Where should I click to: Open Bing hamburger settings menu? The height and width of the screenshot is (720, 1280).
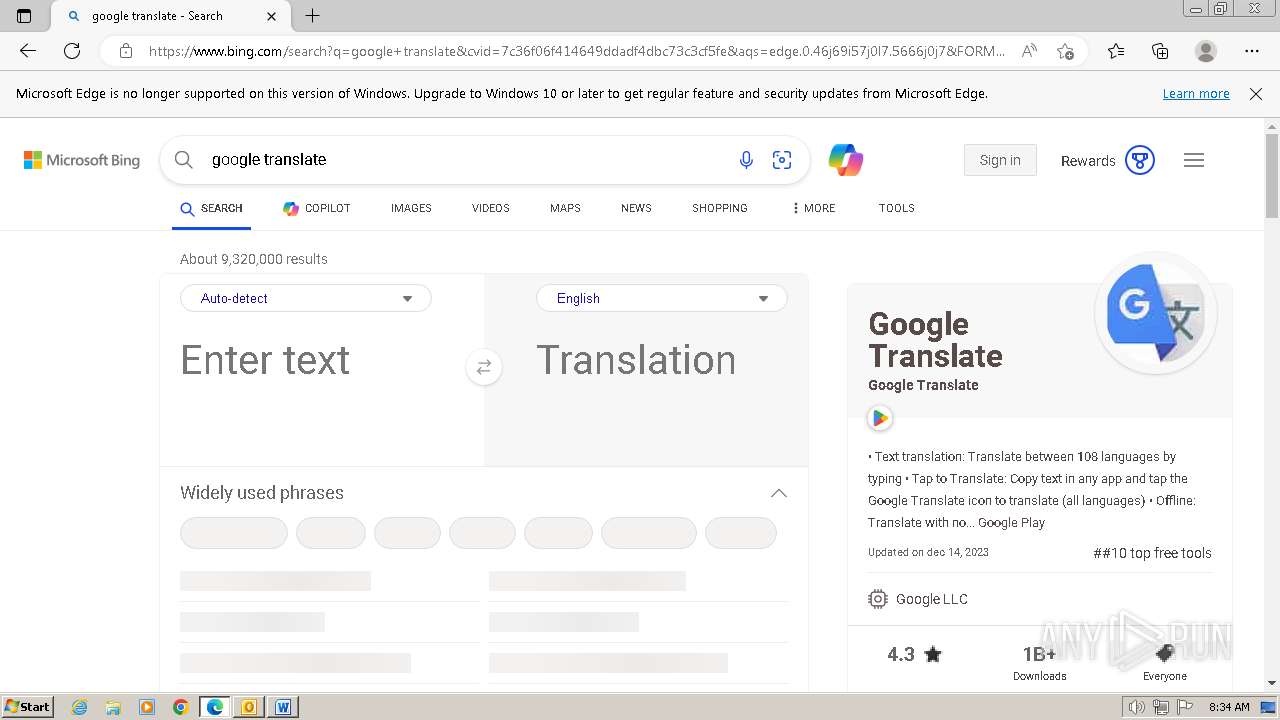coord(1194,160)
